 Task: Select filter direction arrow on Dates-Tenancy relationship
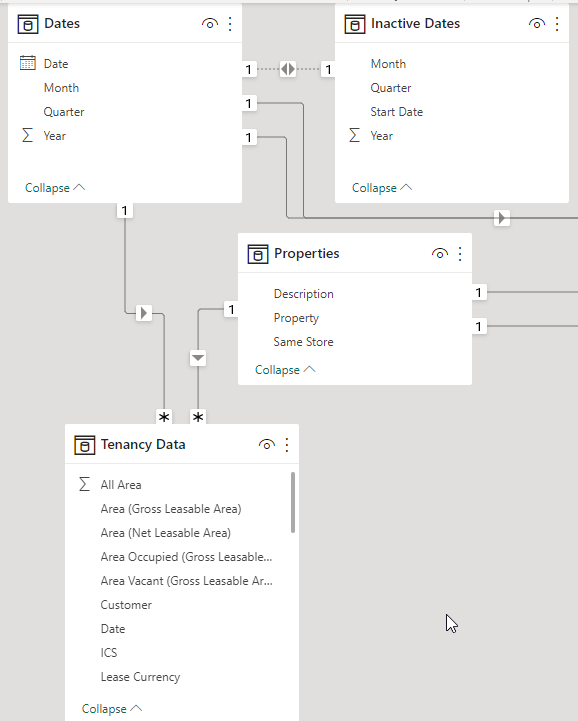tap(144, 313)
